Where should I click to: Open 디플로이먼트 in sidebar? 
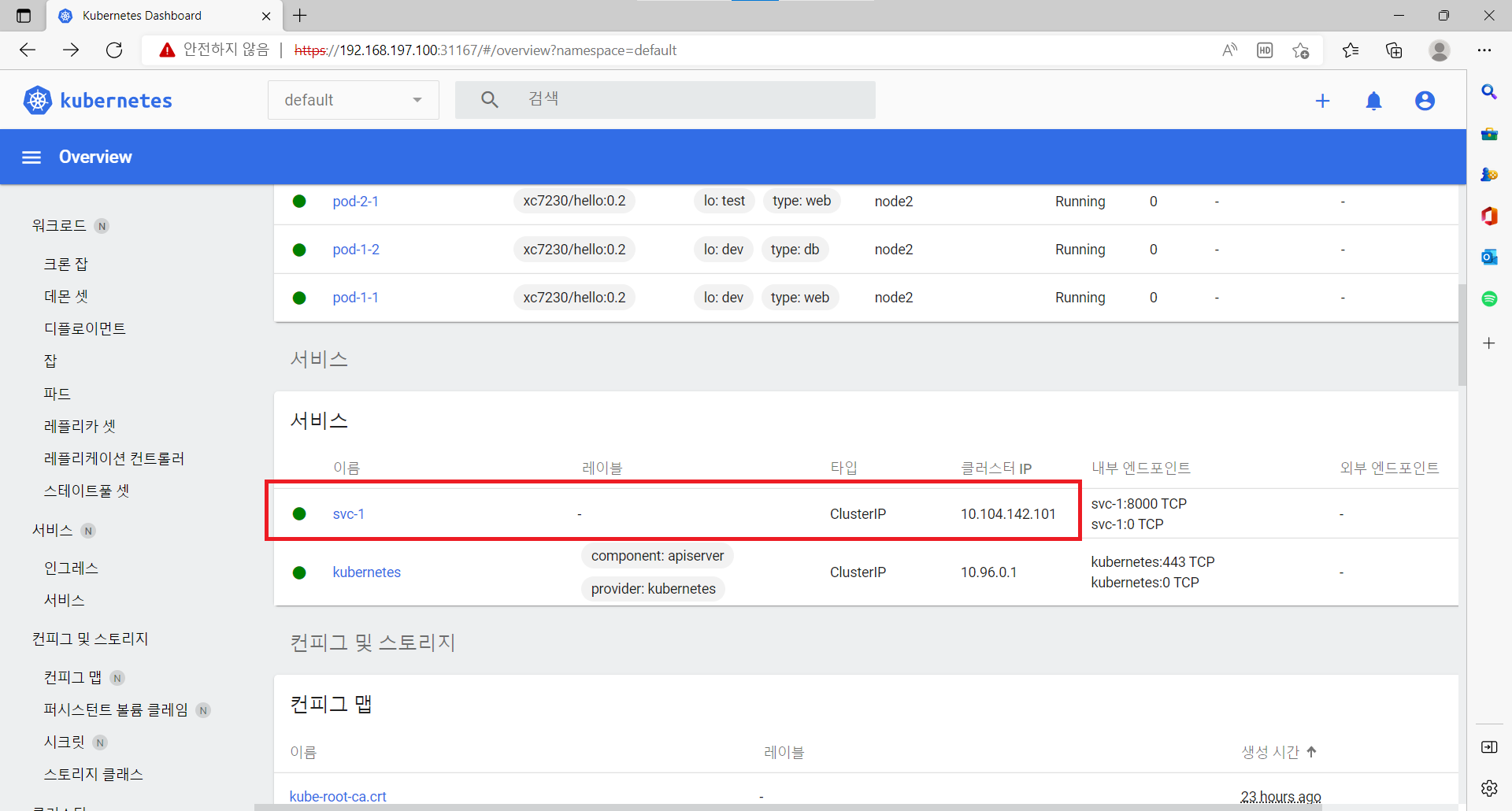tap(85, 328)
